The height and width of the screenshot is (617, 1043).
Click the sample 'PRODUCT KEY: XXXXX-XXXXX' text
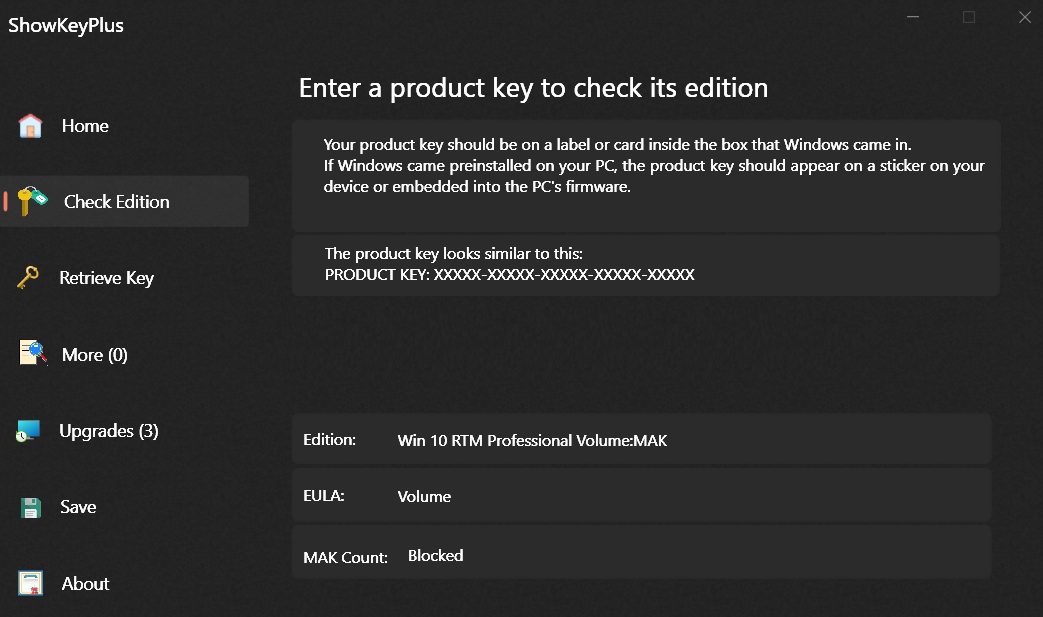510,274
